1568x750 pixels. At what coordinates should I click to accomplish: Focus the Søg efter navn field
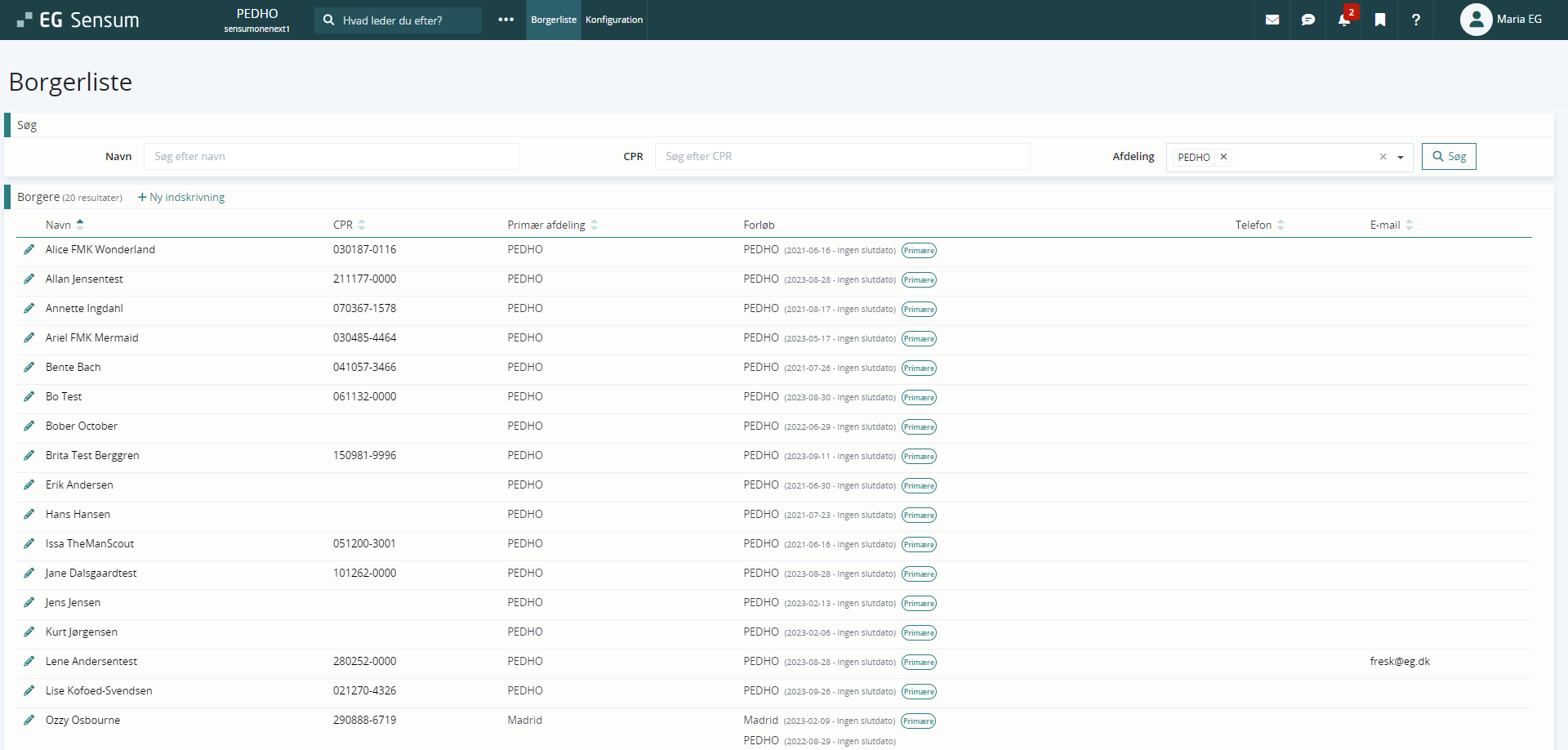[x=331, y=156]
